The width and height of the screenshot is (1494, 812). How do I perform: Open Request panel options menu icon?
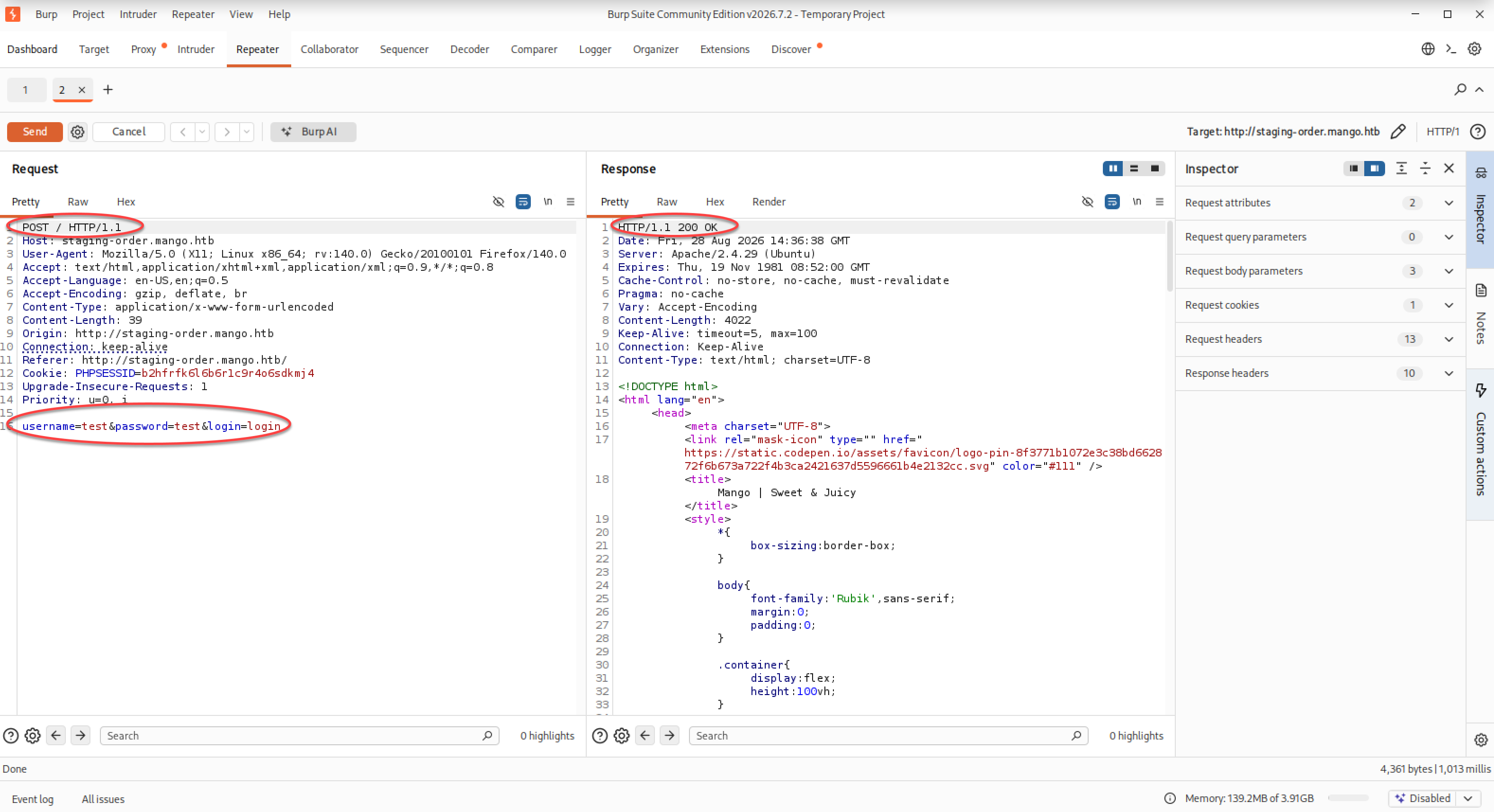(x=571, y=201)
